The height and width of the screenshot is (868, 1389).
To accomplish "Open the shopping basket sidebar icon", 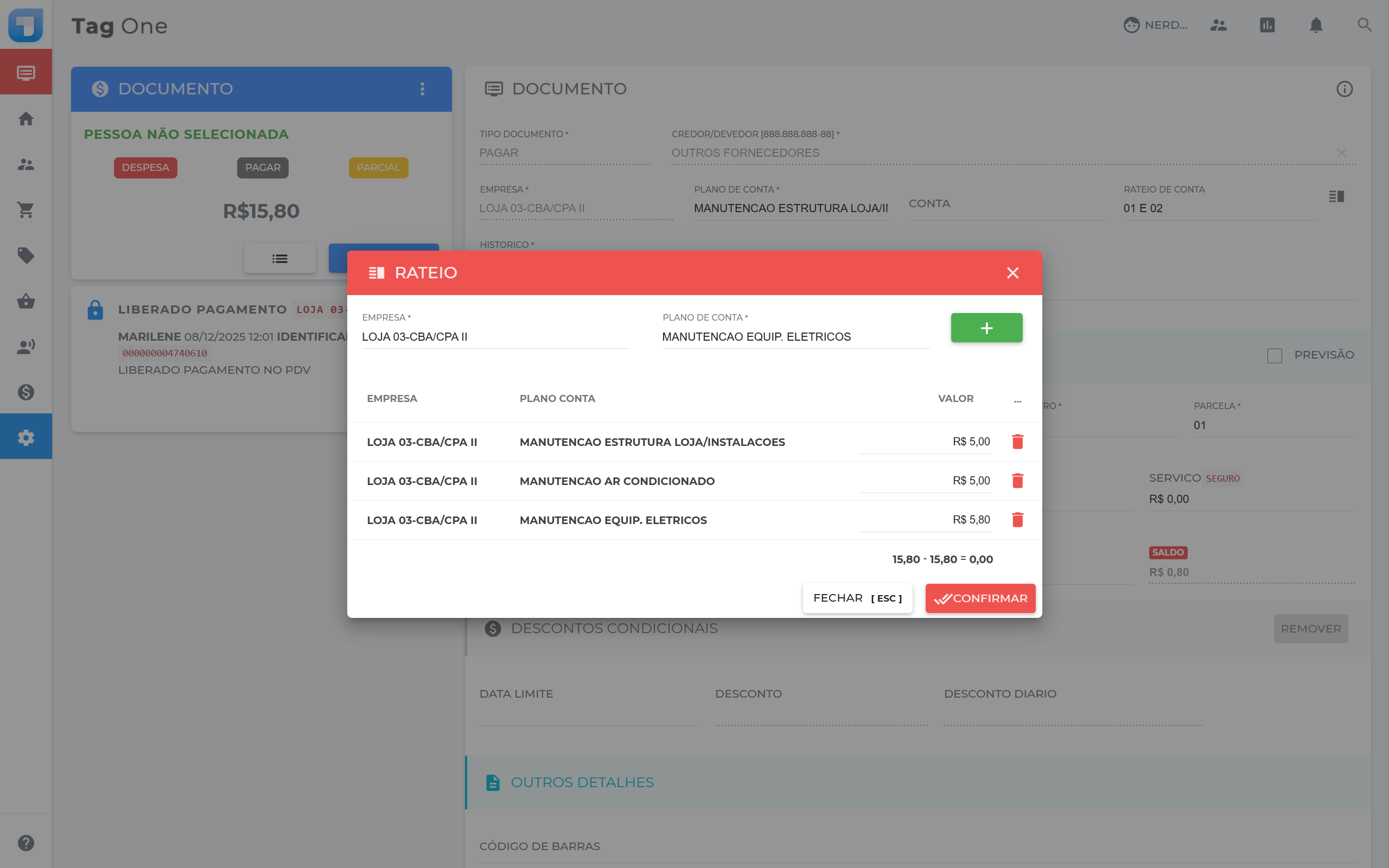I will [x=26, y=301].
